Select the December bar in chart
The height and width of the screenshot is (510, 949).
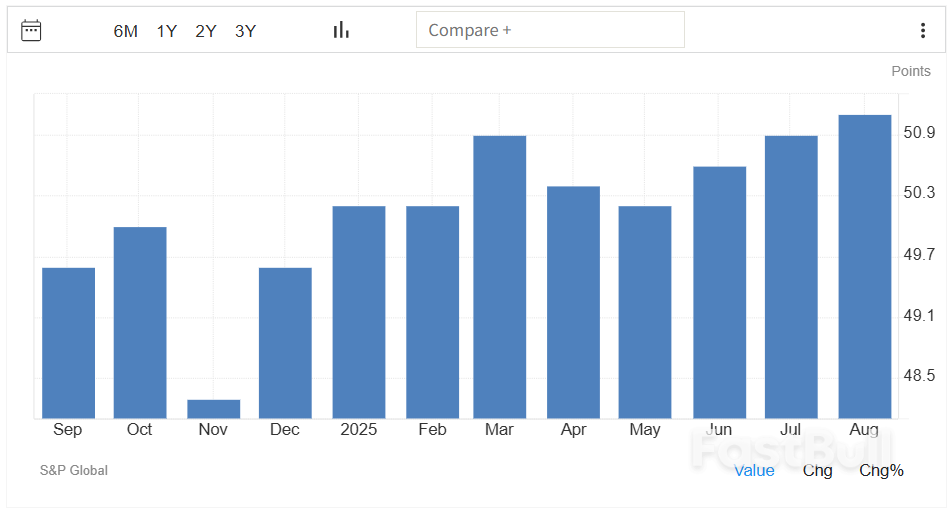pos(285,343)
